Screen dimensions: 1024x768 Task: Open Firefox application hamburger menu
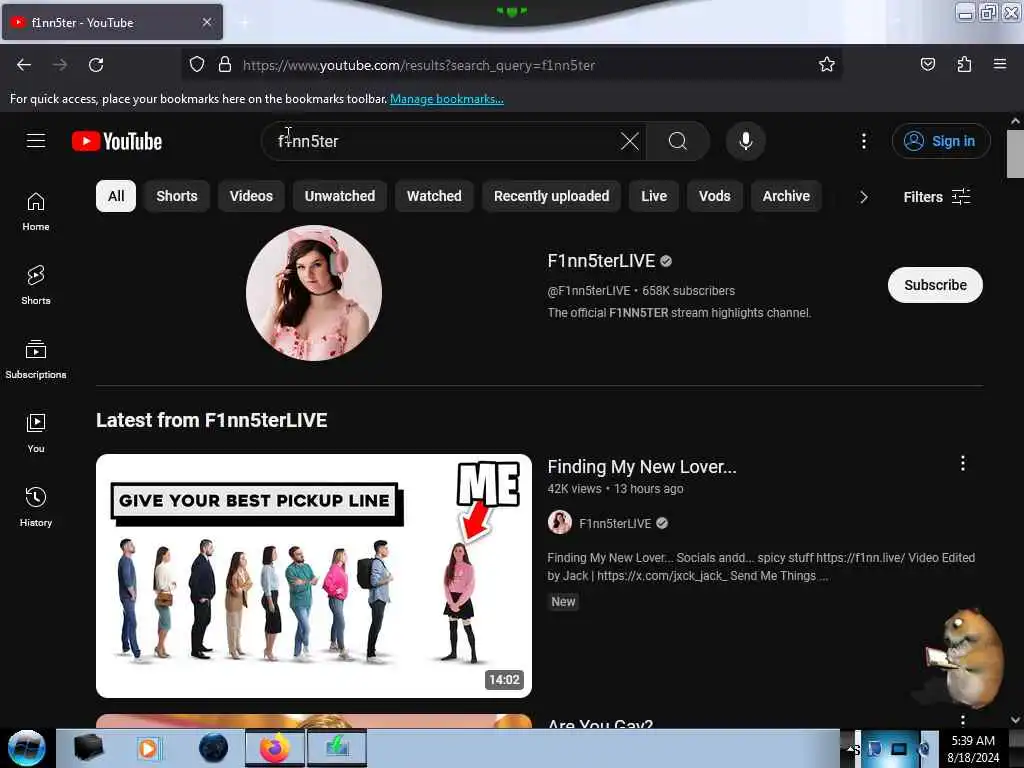[1000, 64]
